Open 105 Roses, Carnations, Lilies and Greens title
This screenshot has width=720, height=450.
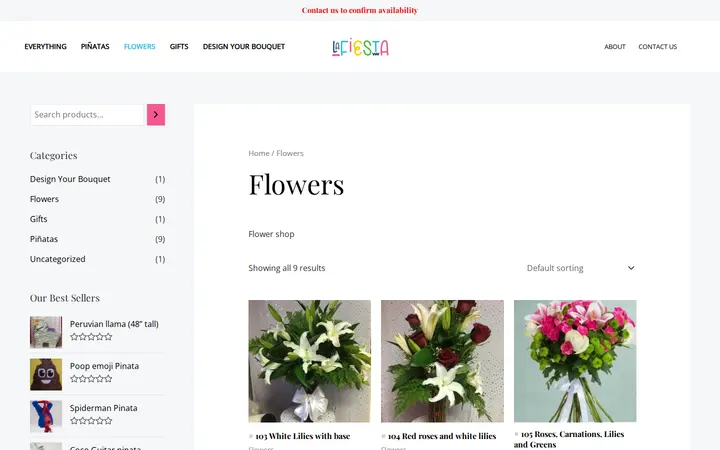(569, 439)
